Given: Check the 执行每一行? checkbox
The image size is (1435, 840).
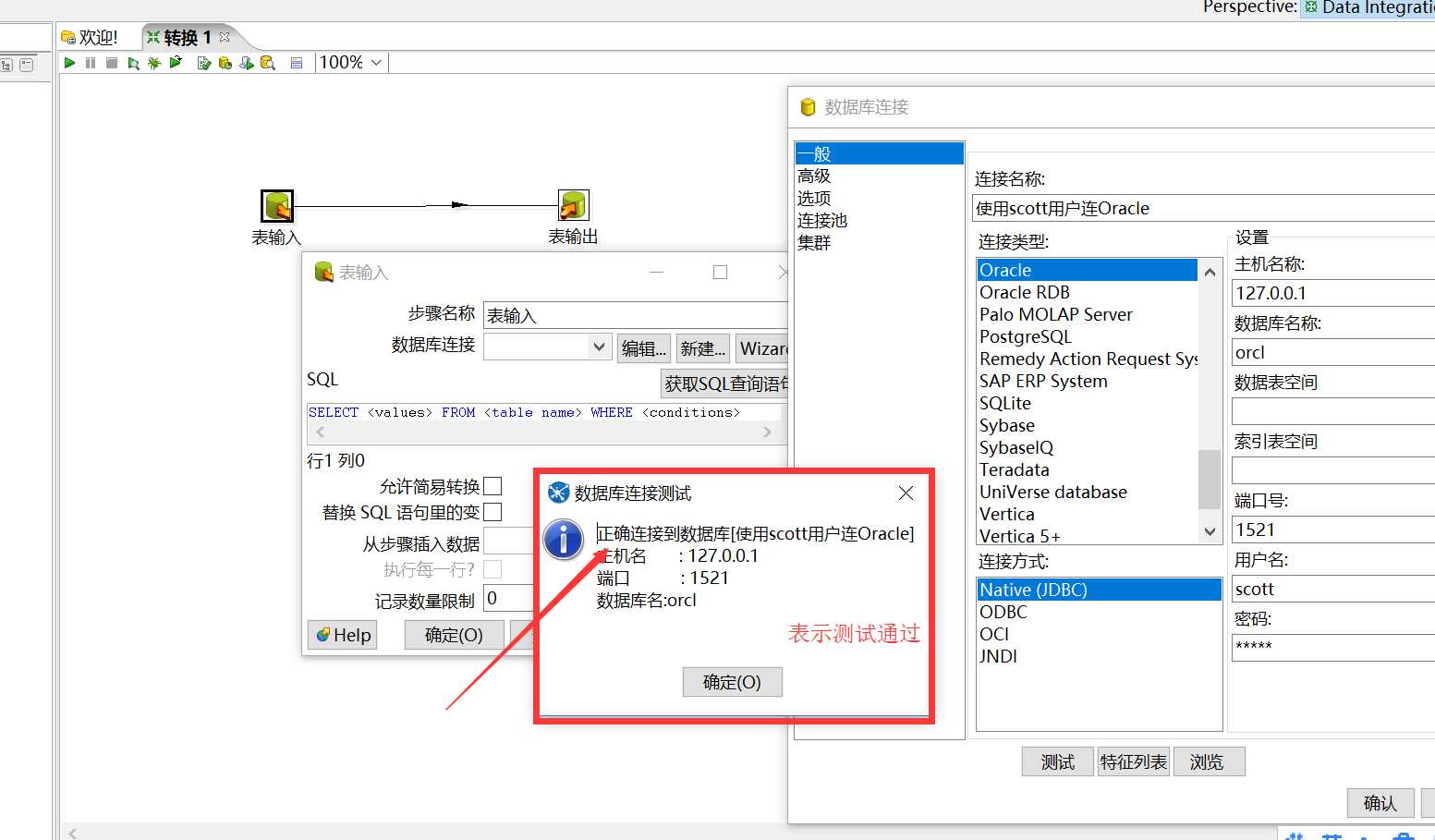Looking at the screenshot, I should [x=493, y=569].
